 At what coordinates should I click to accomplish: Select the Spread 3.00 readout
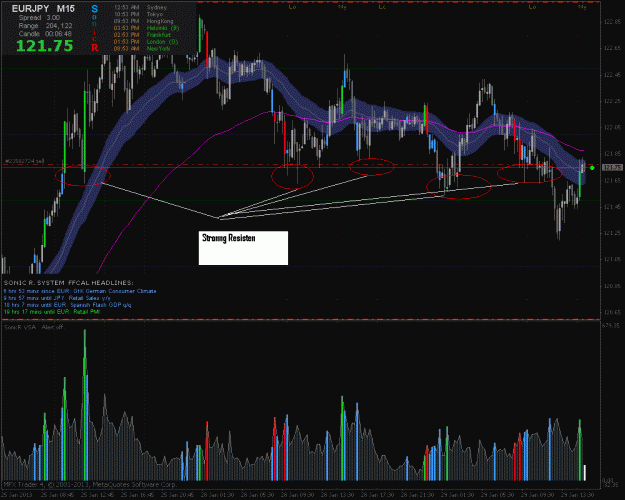(x=39, y=18)
